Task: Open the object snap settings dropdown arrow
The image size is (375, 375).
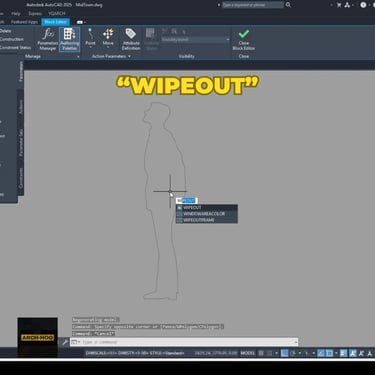Action: click(336, 353)
